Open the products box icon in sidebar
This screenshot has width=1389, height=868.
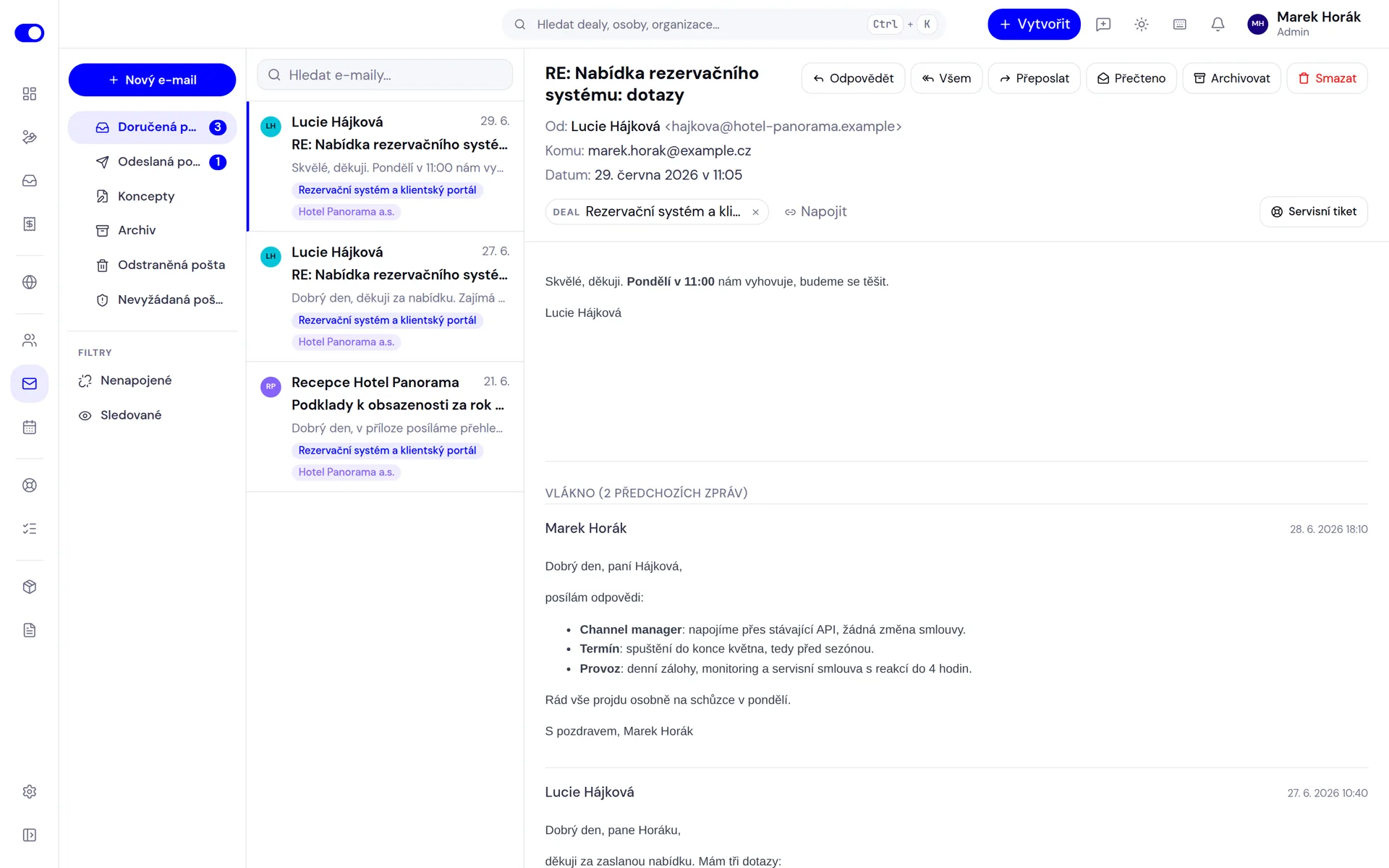(x=30, y=587)
